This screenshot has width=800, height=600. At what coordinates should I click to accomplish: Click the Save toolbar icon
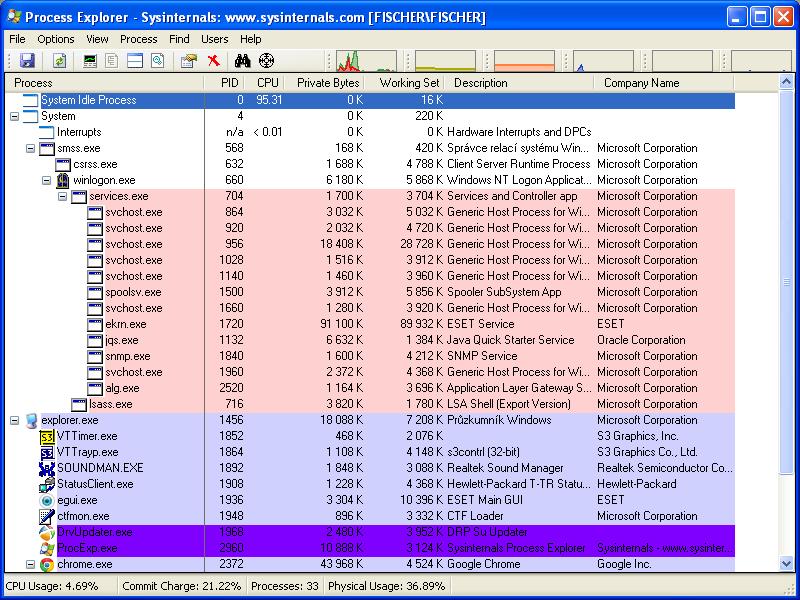click(27, 61)
